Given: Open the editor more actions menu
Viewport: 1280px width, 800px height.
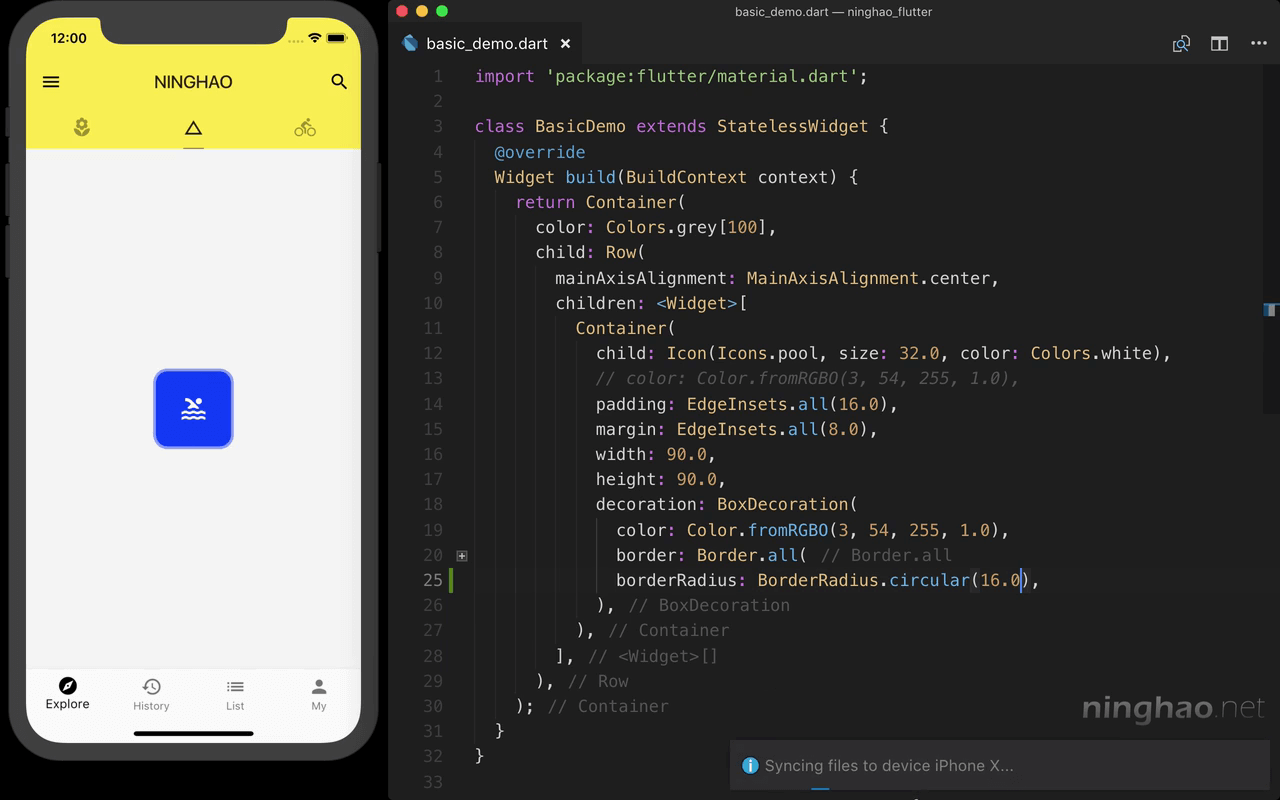Looking at the screenshot, I should tap(1258, 44).
